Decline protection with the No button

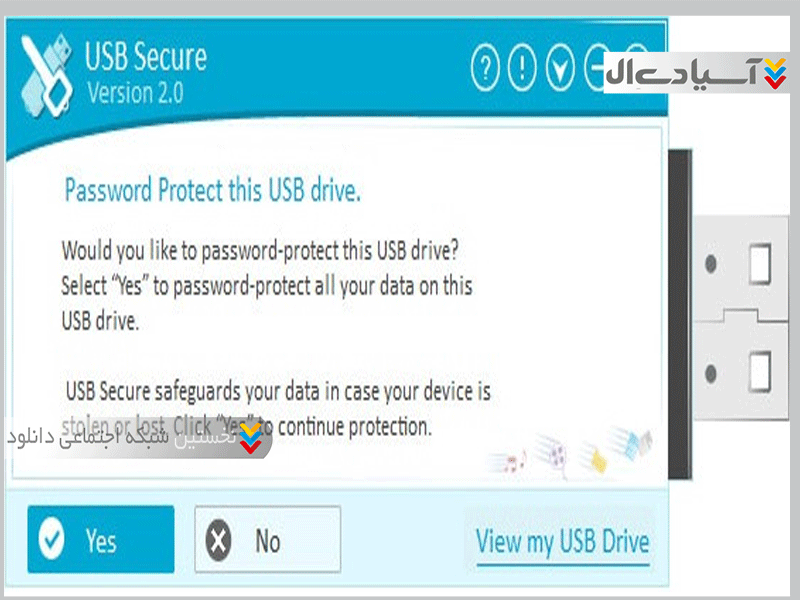pos(267,541)
